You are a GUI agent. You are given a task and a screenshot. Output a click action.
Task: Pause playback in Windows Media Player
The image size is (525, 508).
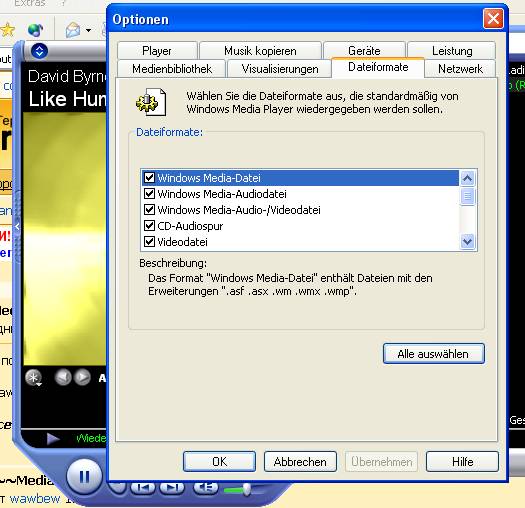pos(84,476)
